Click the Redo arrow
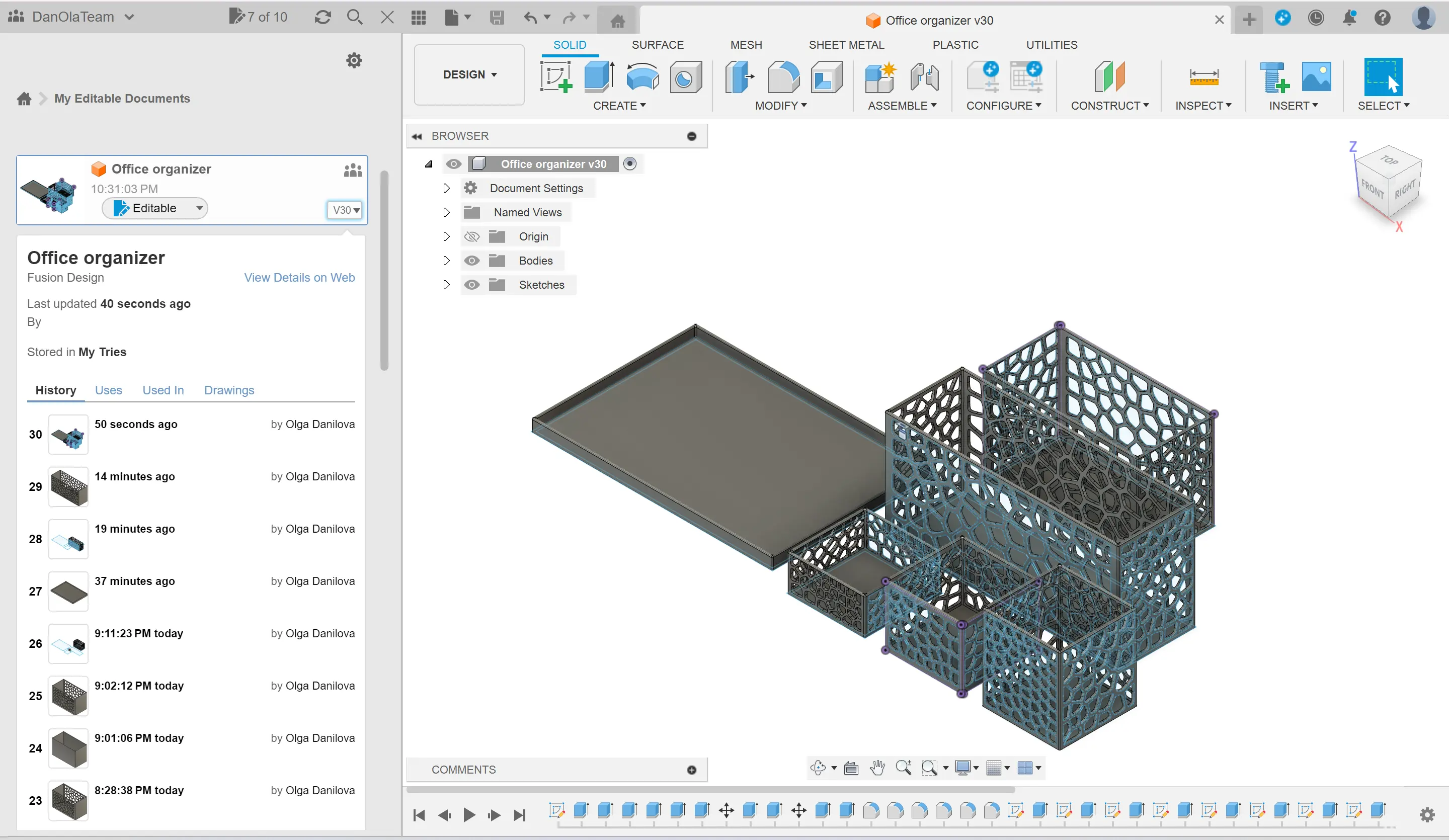The width and height of the screenshot is (1449, 840). 569,17
